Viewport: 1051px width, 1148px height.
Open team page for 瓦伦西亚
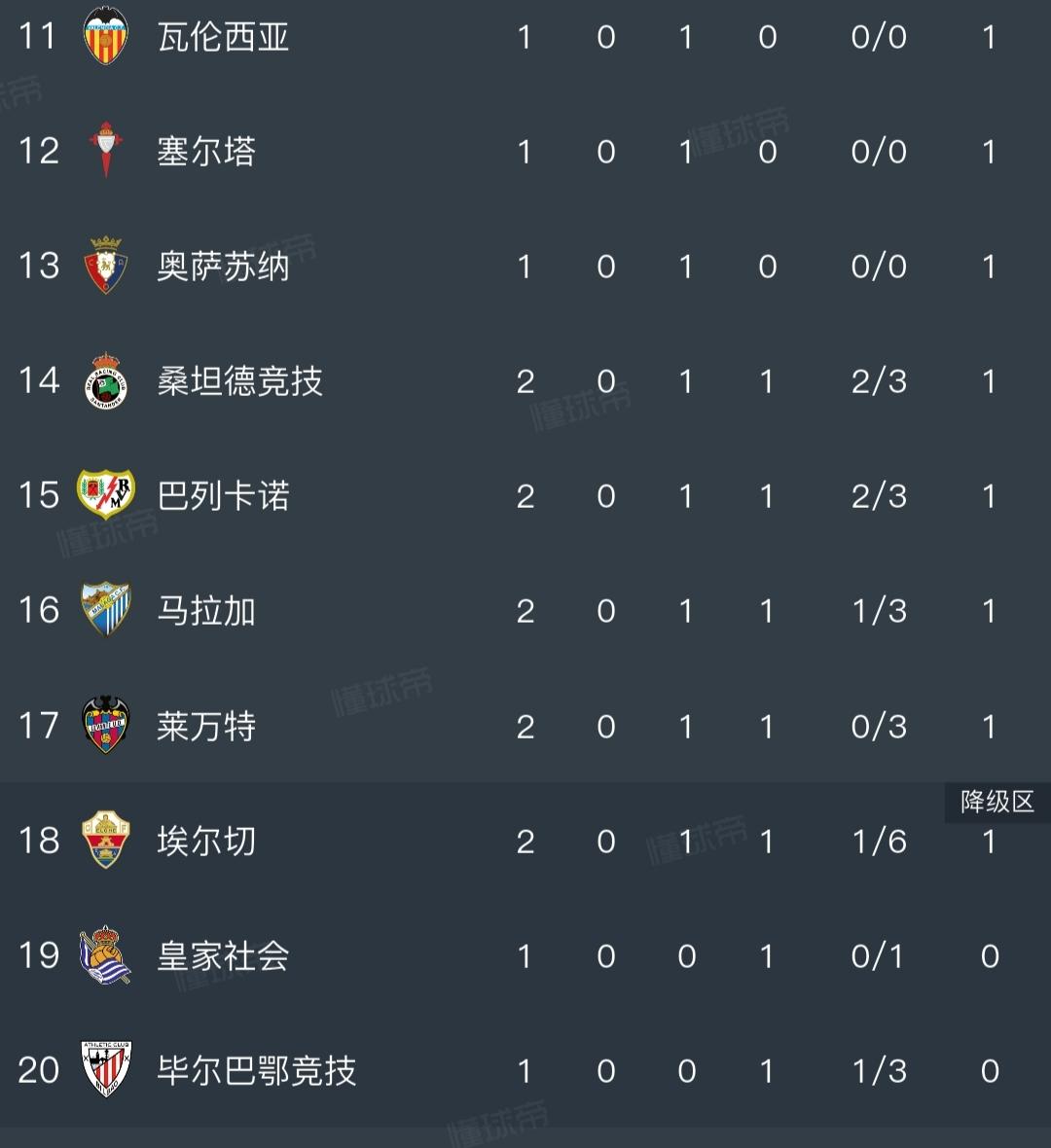pos(224,37)
